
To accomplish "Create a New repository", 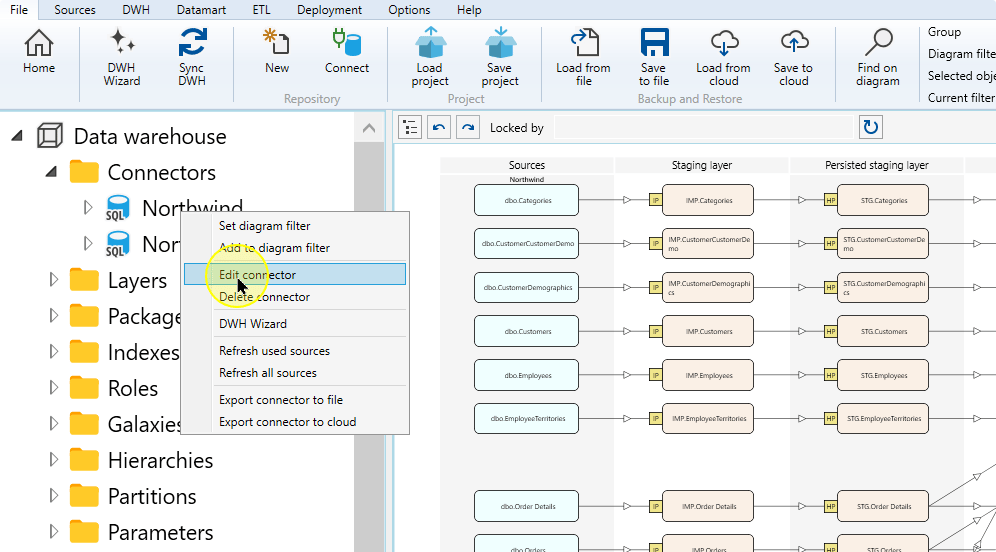I will [x=276, y=52].
